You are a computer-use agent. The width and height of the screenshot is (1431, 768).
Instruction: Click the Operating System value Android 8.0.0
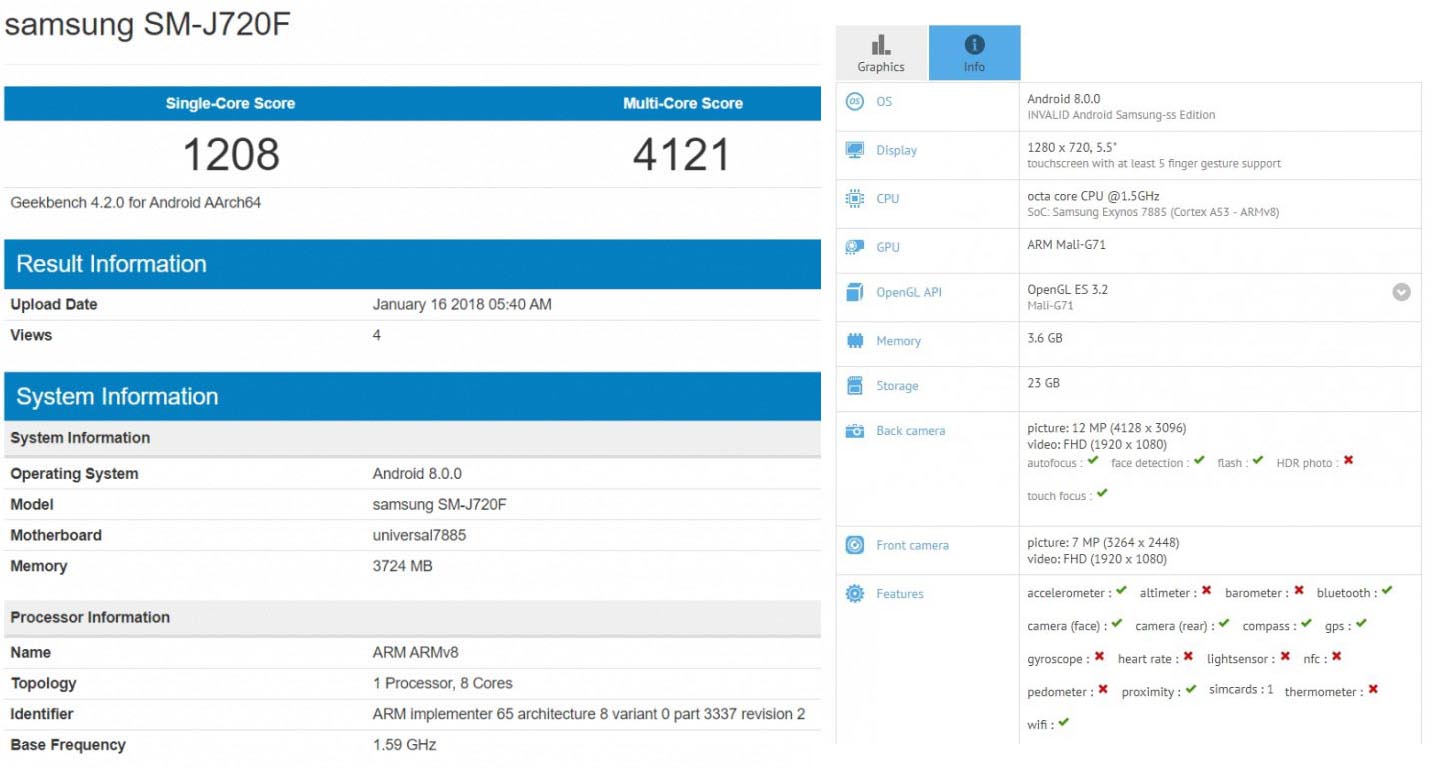(x=417, y=473)
